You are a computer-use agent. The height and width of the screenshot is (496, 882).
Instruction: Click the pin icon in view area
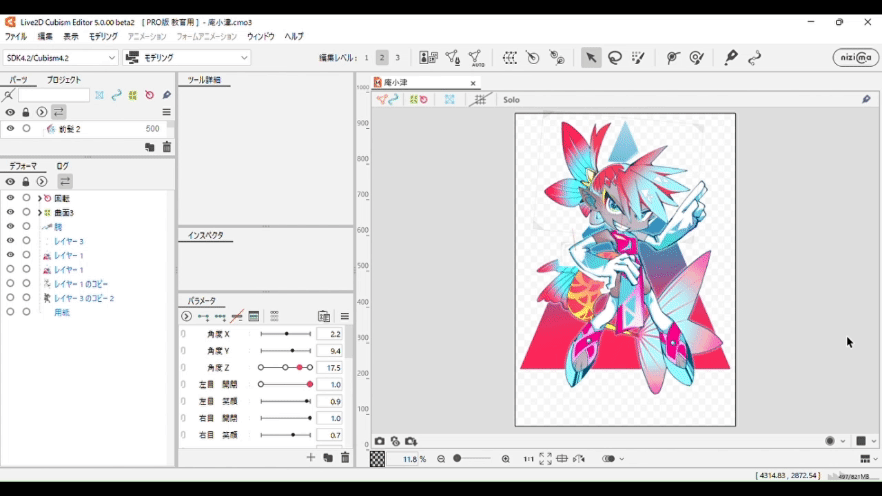point(866,100)
